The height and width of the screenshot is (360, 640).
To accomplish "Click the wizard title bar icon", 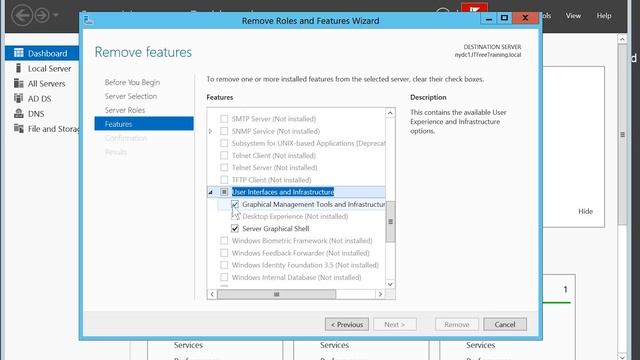I will point(88,20).
